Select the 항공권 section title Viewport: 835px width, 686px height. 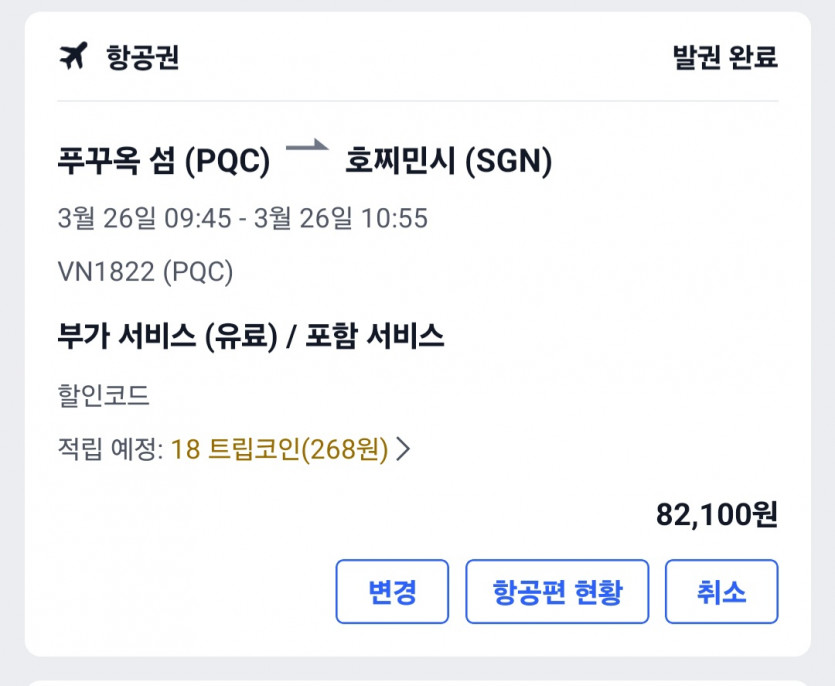coord(142,58)
